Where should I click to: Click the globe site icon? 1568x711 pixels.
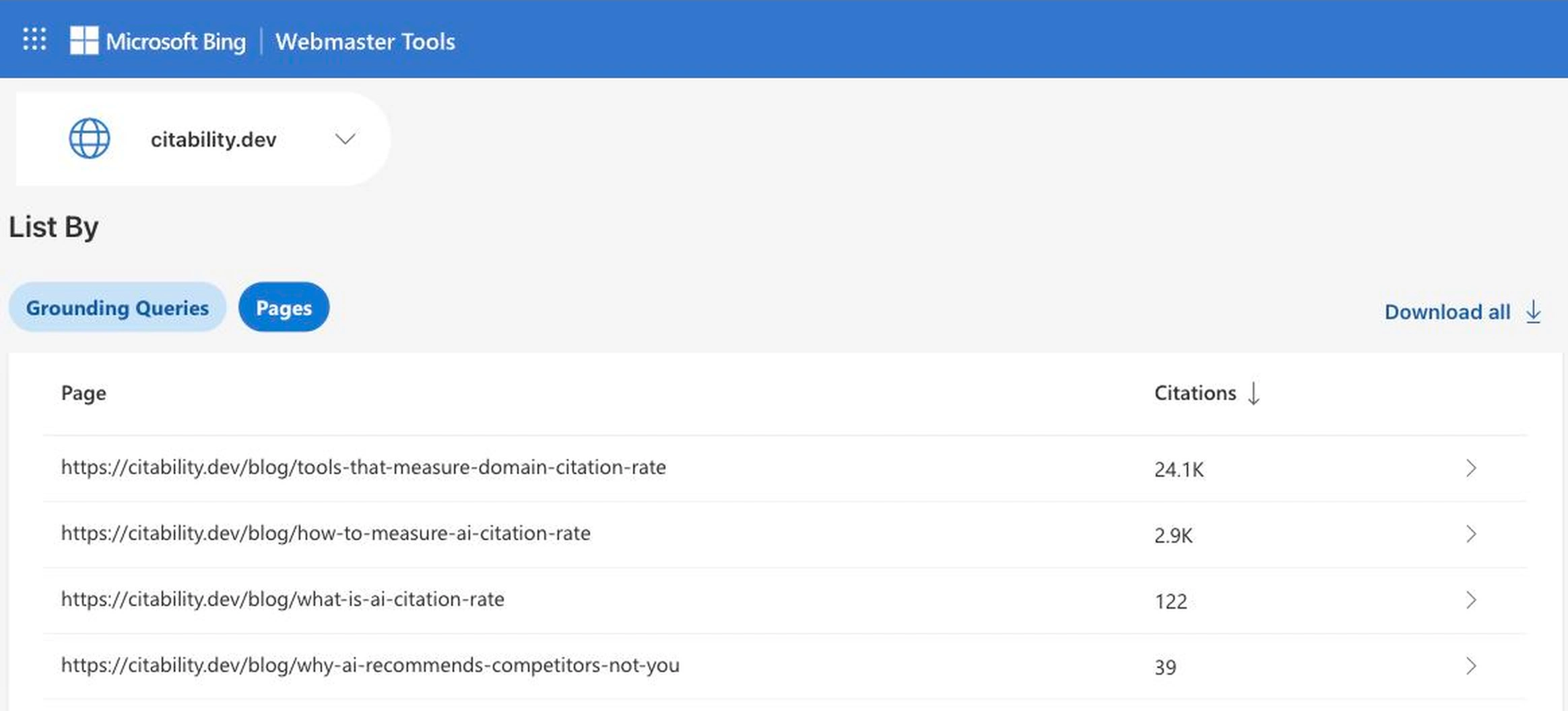[x=90, y=139]
